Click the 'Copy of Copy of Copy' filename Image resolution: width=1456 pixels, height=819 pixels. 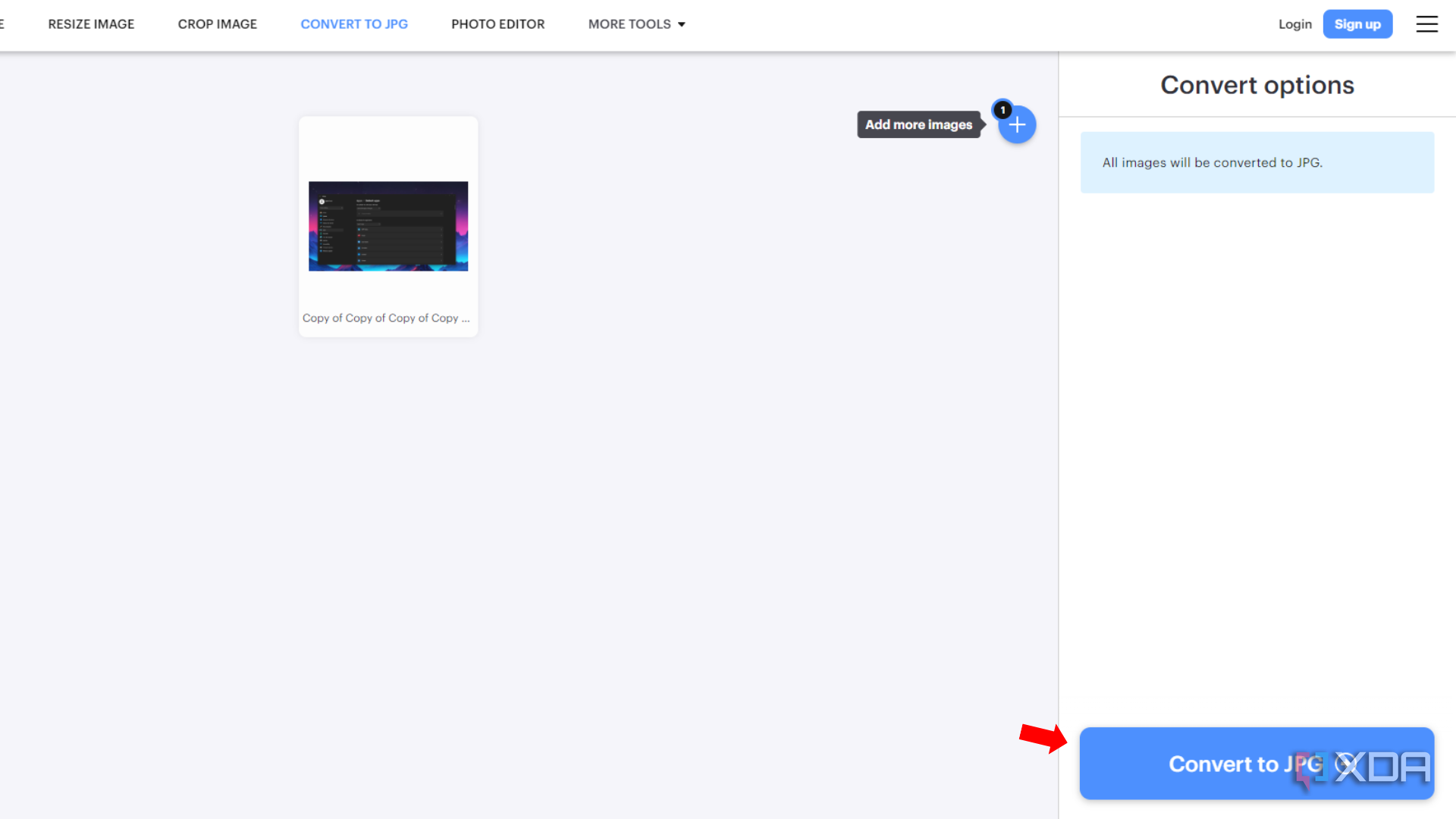coord(386,318)
